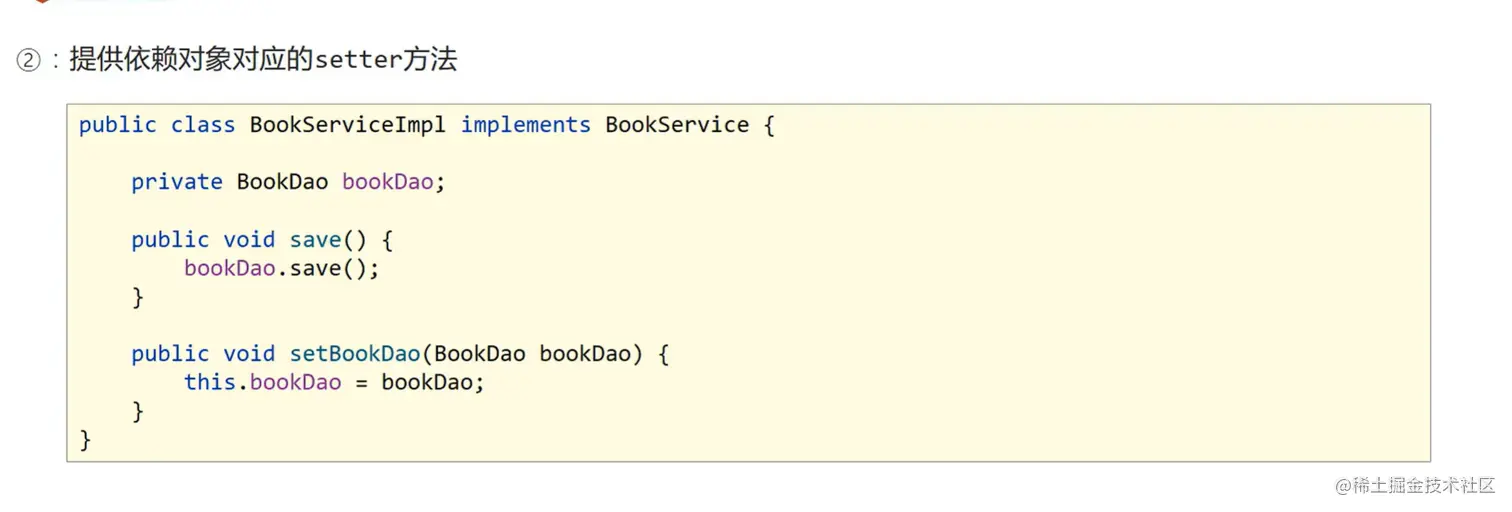The image size is (1512, 512).
Task: Click the opening brace after BookService
Action: [768, 125]
